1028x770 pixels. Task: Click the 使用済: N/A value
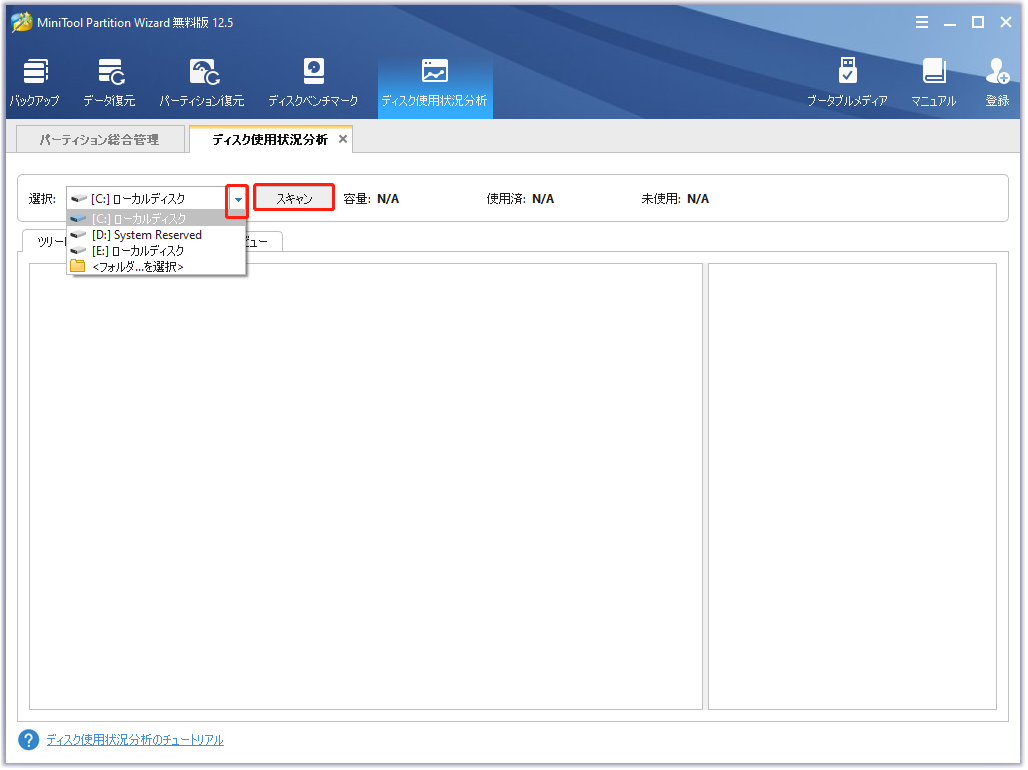543,199
